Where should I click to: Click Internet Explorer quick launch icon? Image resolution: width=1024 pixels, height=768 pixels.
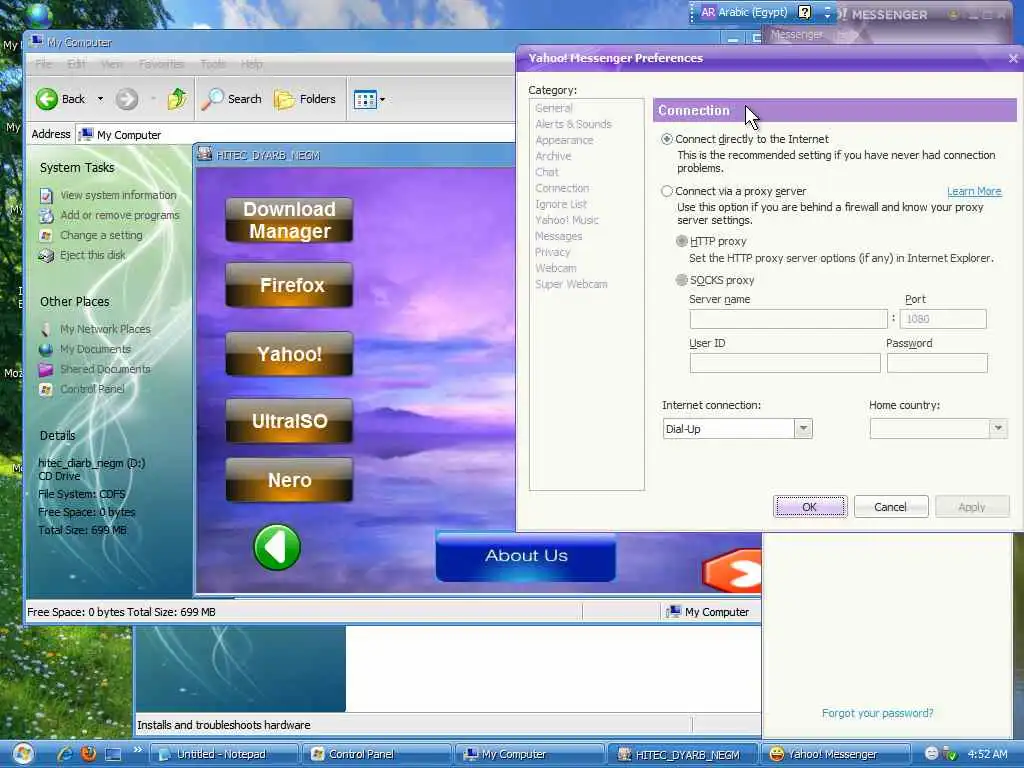64,754
